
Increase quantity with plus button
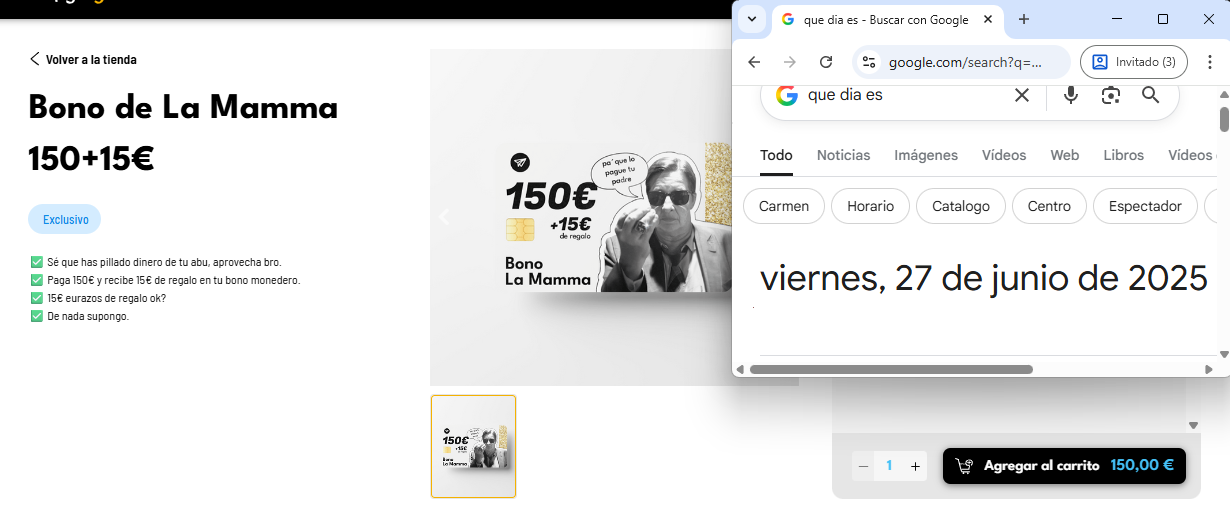point(915,466)
